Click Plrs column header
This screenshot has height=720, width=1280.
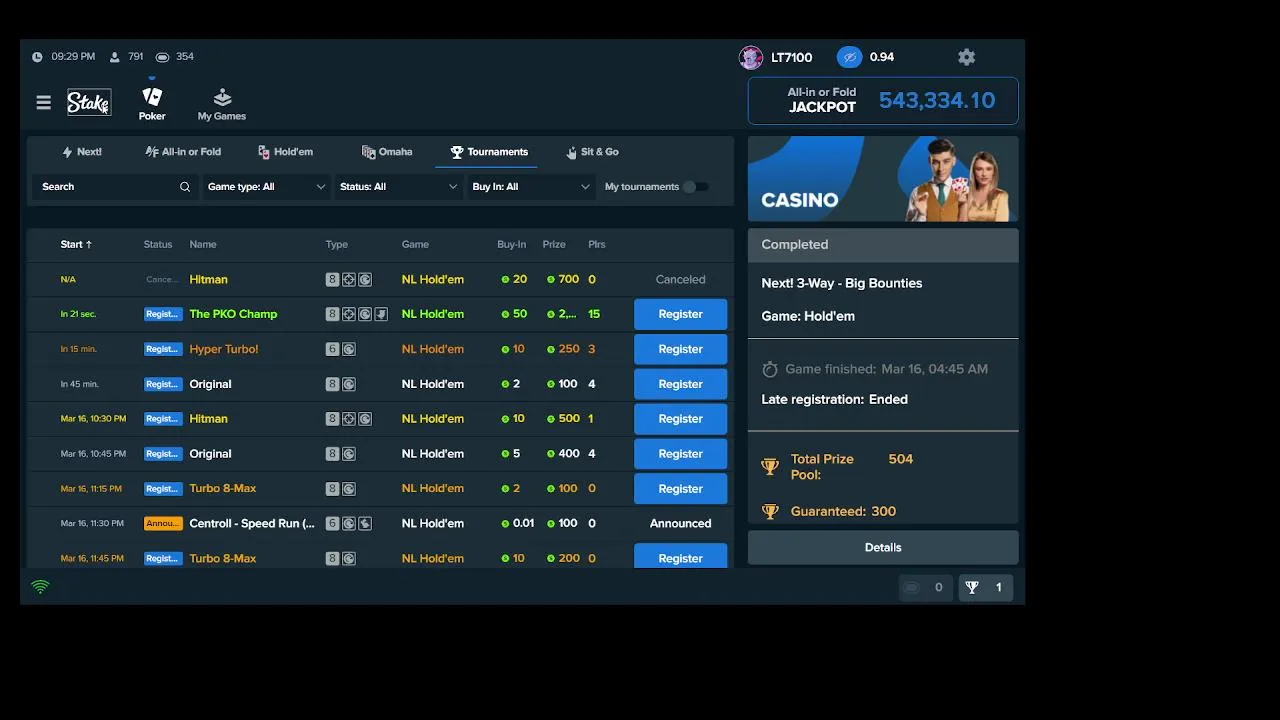tap(597, 244)
